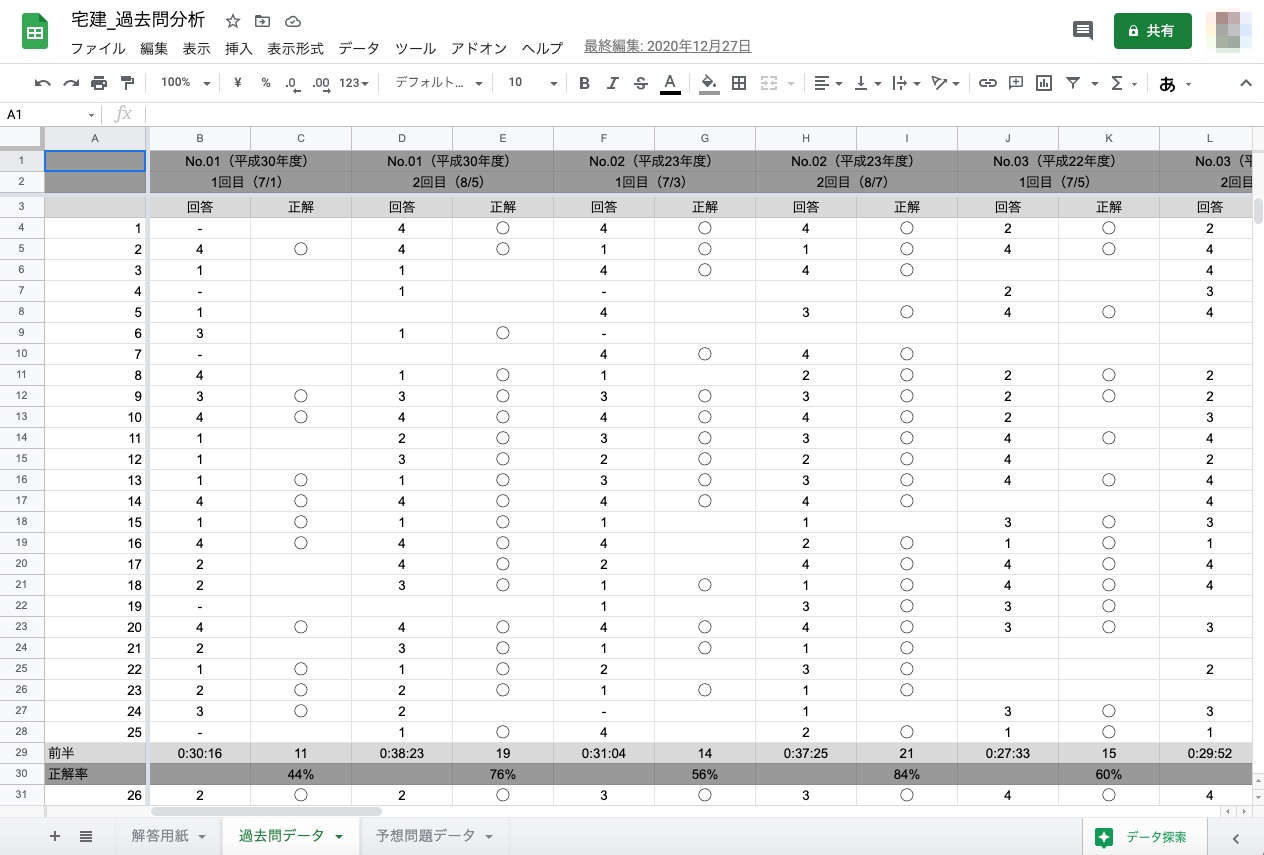Screen dimensions: 1264x855
Task: Open the functions sigma menu
Action: [1124, 83]
